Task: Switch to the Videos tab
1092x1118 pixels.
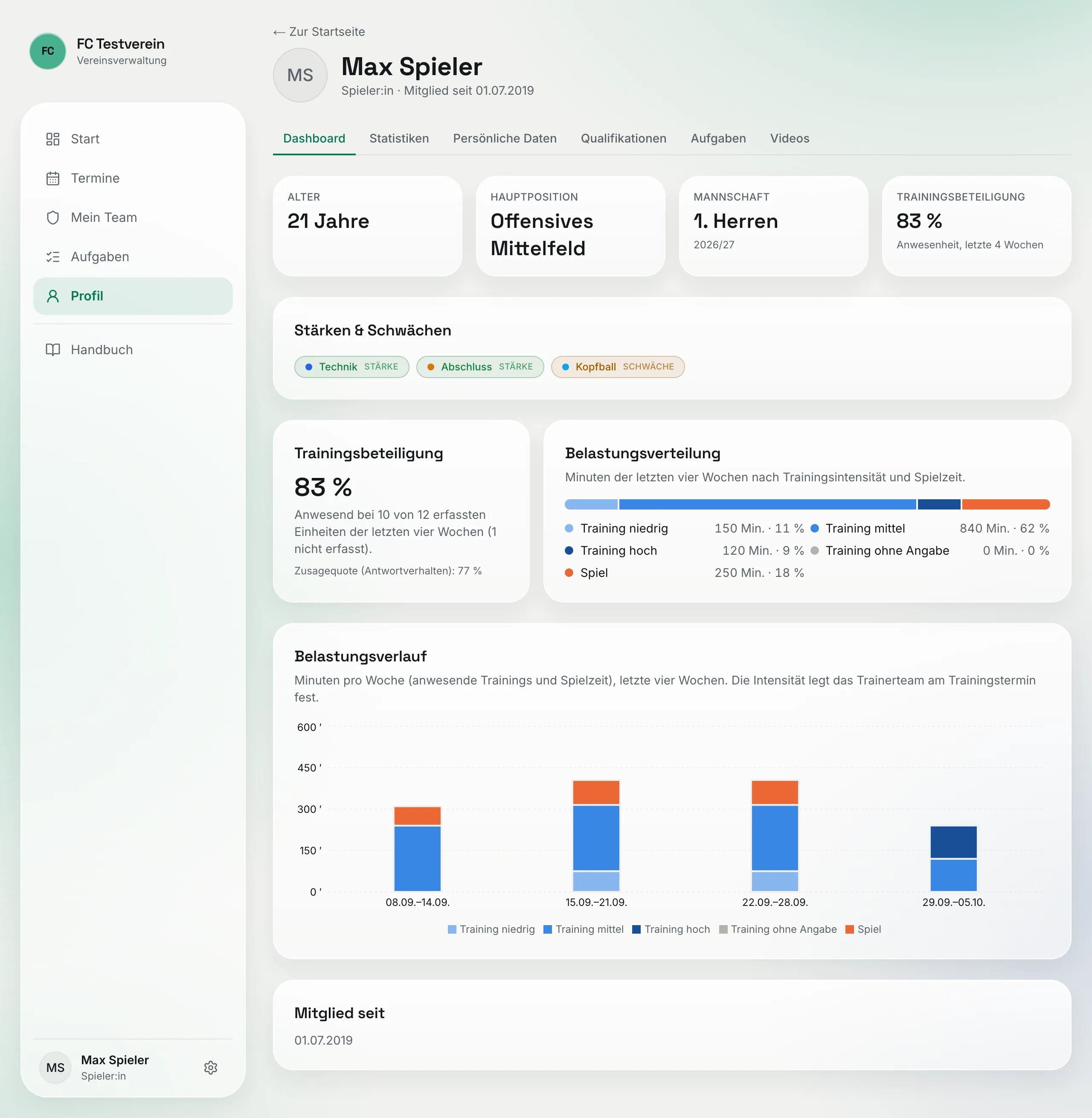Action: click(789, 138)
